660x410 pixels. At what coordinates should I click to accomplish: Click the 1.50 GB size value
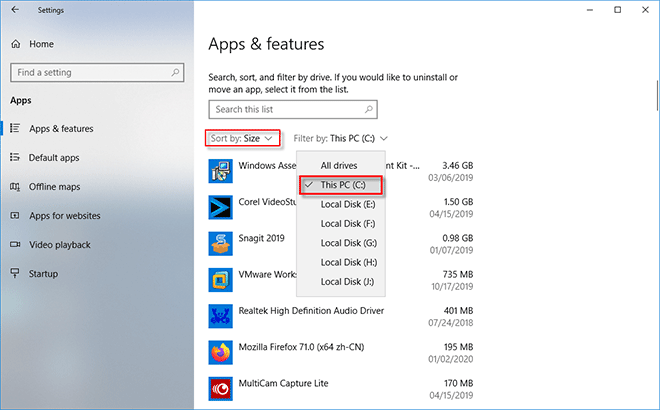click(x=458, y=202)
